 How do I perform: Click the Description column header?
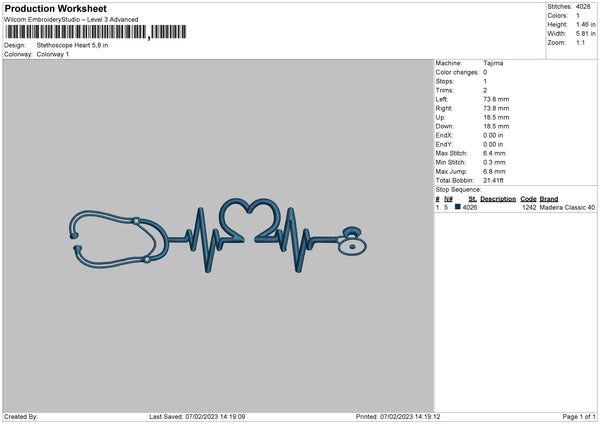click(x=498, y=199)
